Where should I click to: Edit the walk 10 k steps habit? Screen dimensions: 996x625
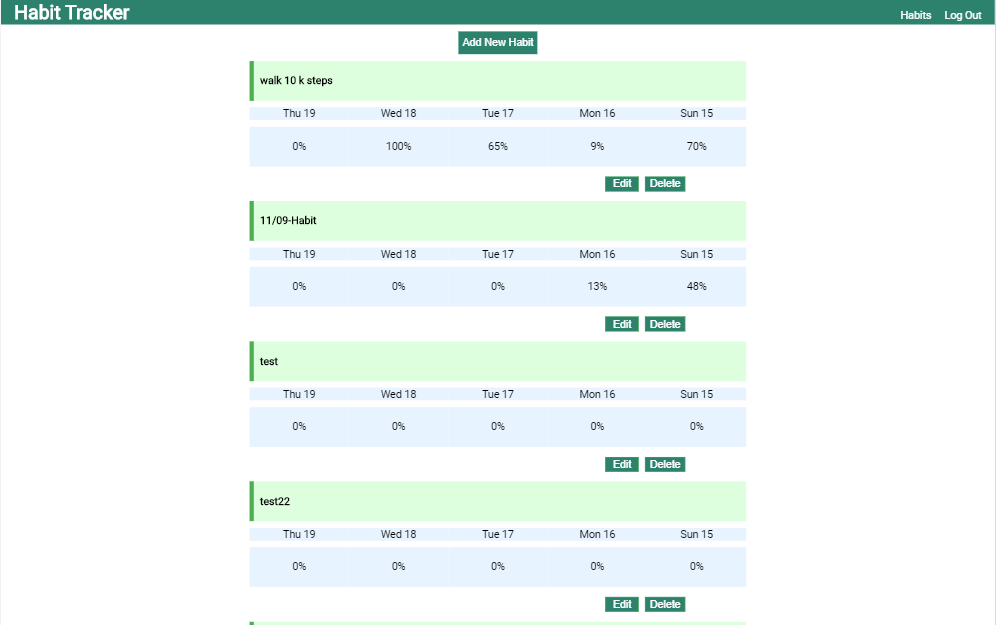(x=621, y=183)
